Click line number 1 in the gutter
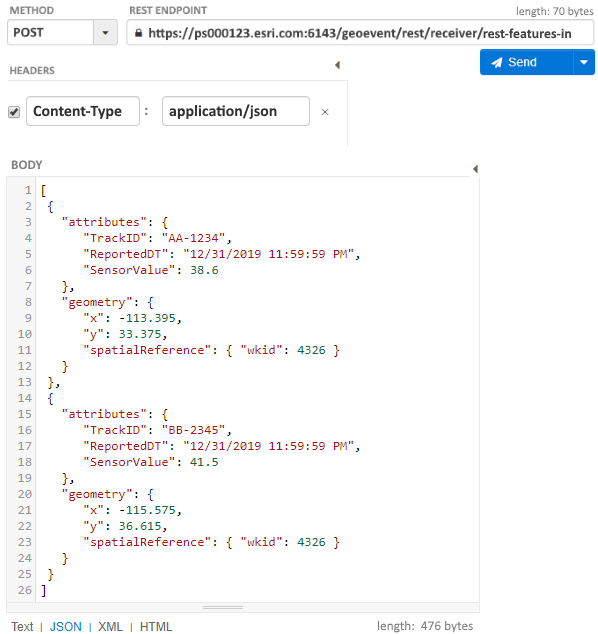The image size is (598, 634). pos(28,190)
